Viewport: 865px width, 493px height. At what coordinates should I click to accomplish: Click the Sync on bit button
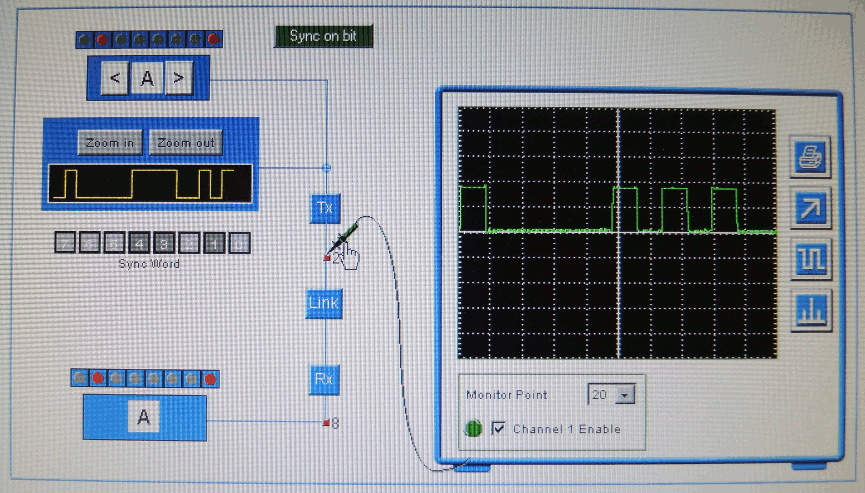point(323,36)
